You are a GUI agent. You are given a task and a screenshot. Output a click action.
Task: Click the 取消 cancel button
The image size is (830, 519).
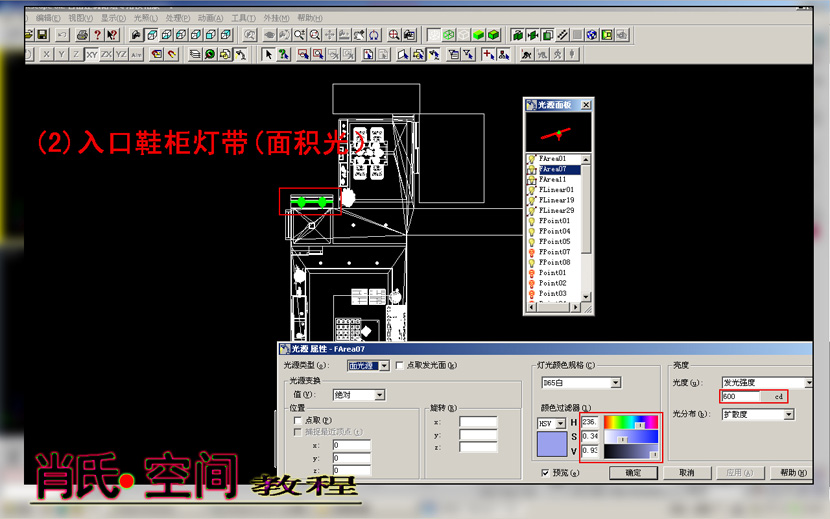point(687,472)
